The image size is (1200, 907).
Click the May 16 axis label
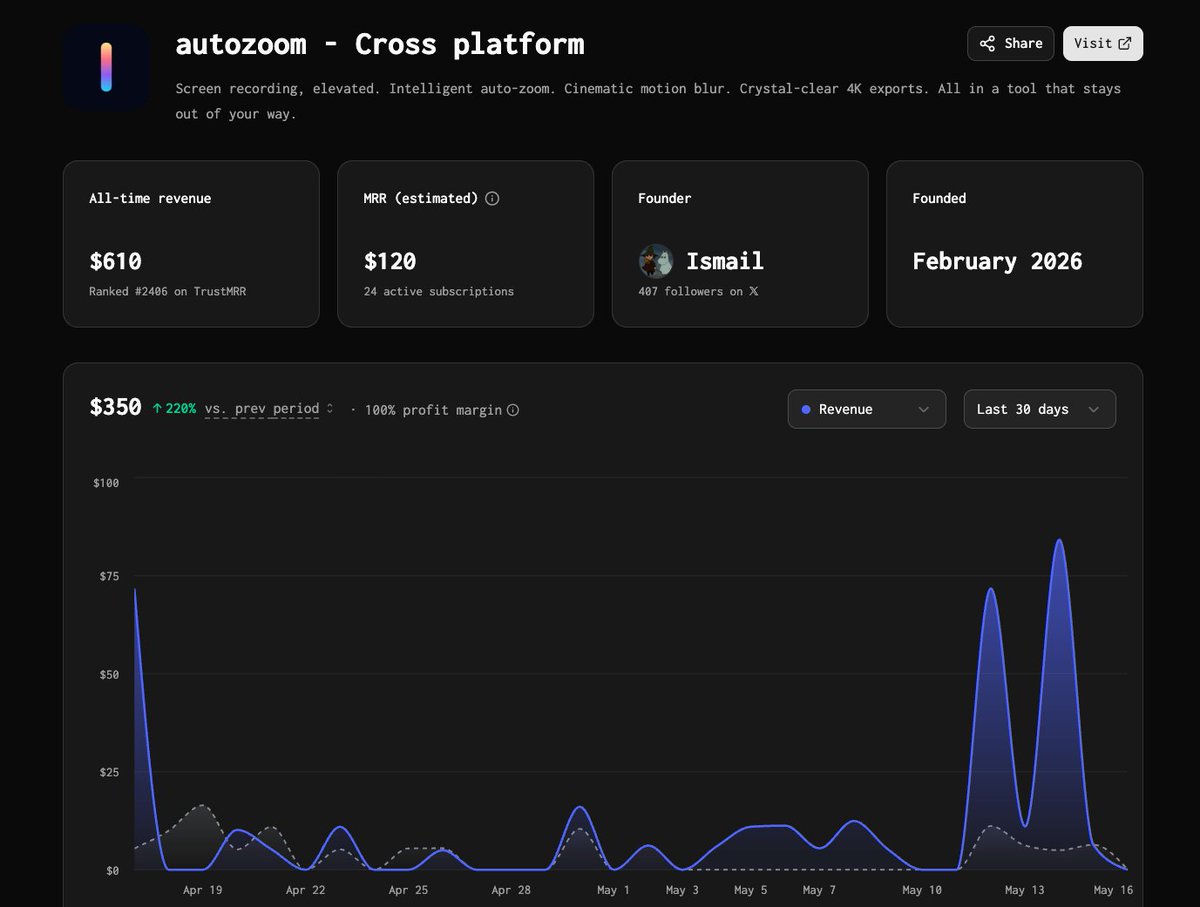[x=1113, y=890]
